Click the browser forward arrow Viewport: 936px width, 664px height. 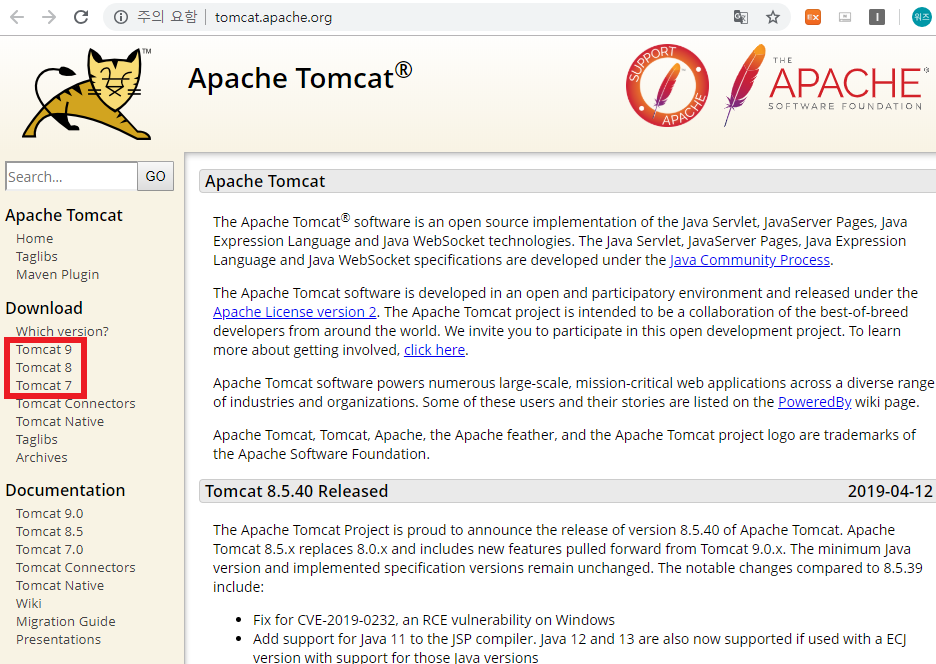tap(49, 17)
